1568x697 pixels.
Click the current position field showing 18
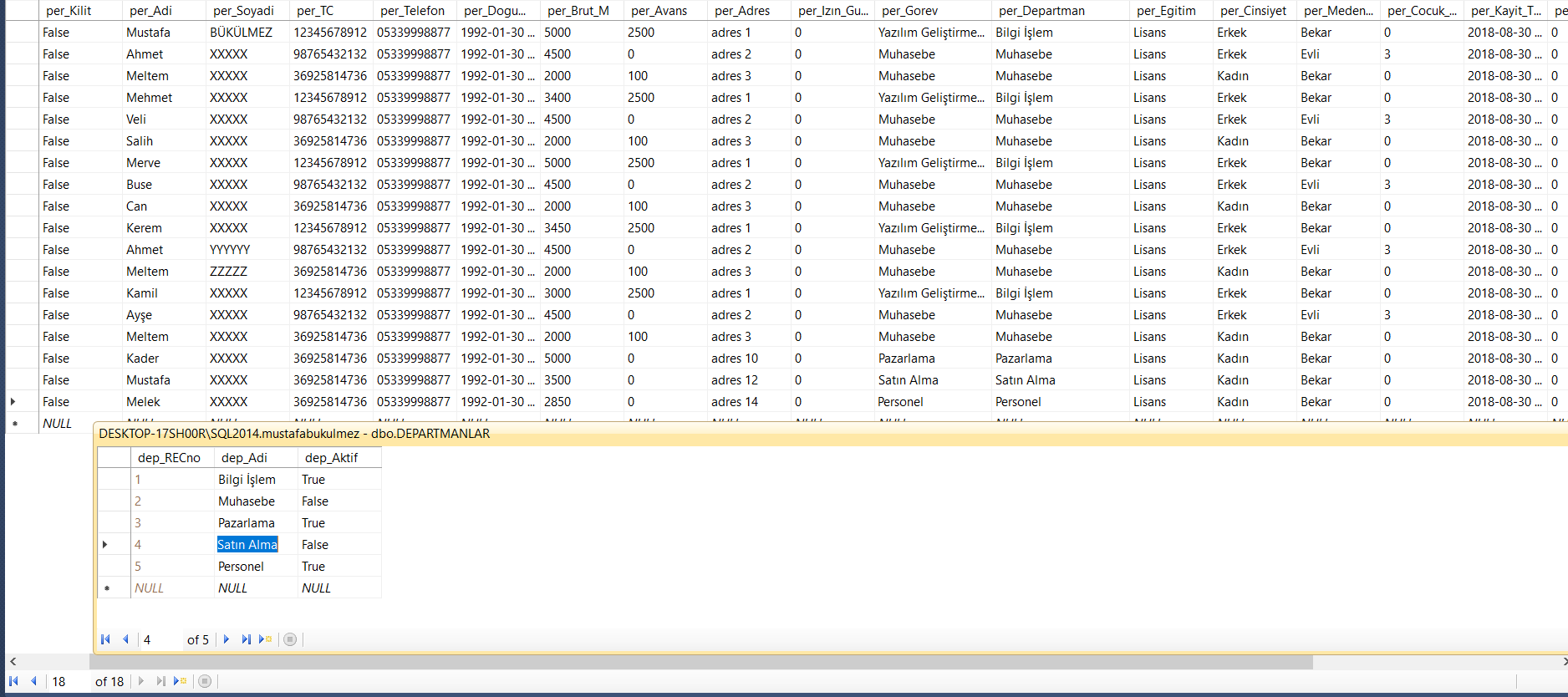tap(67, 682)
